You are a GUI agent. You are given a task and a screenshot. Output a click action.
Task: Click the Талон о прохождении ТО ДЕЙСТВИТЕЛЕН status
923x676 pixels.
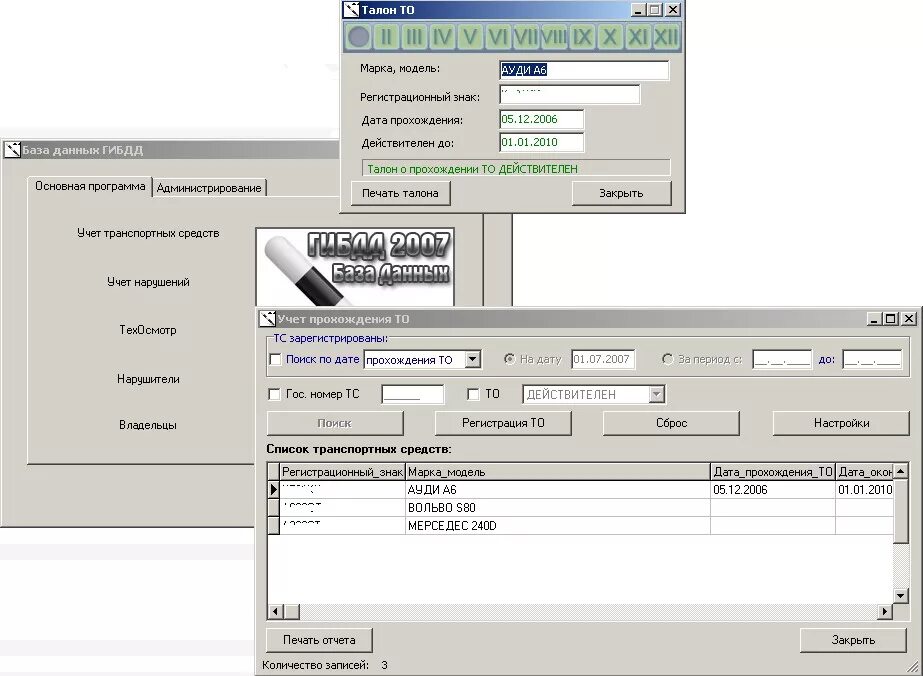(516, 168)
